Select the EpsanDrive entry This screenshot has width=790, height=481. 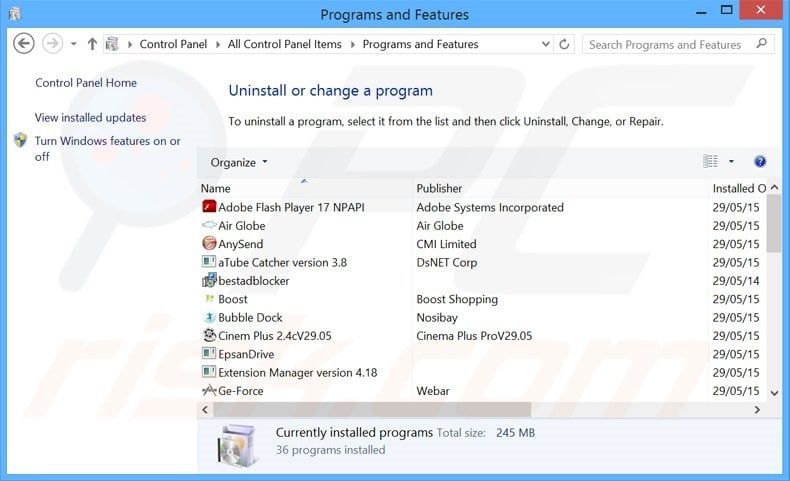click(246, 354)
